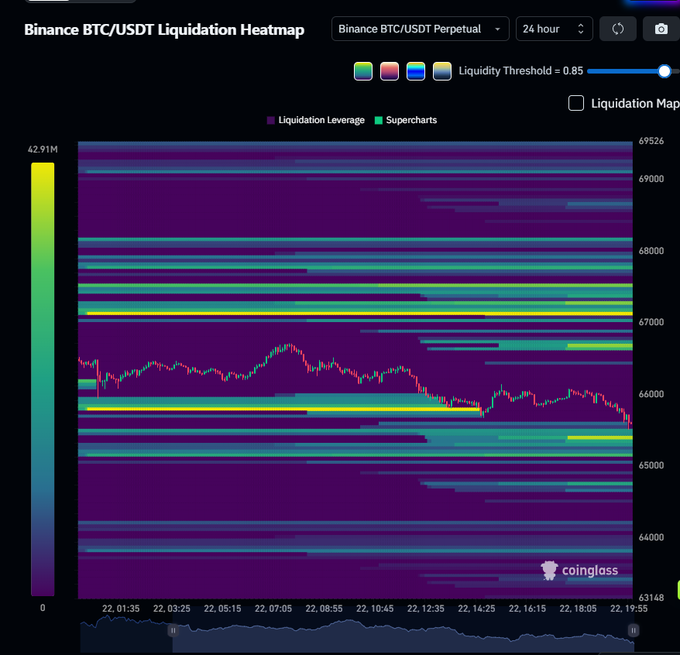Click the mini price overview chart in the navigator
This screenshot has width=680, height=655.
[356, 633]
